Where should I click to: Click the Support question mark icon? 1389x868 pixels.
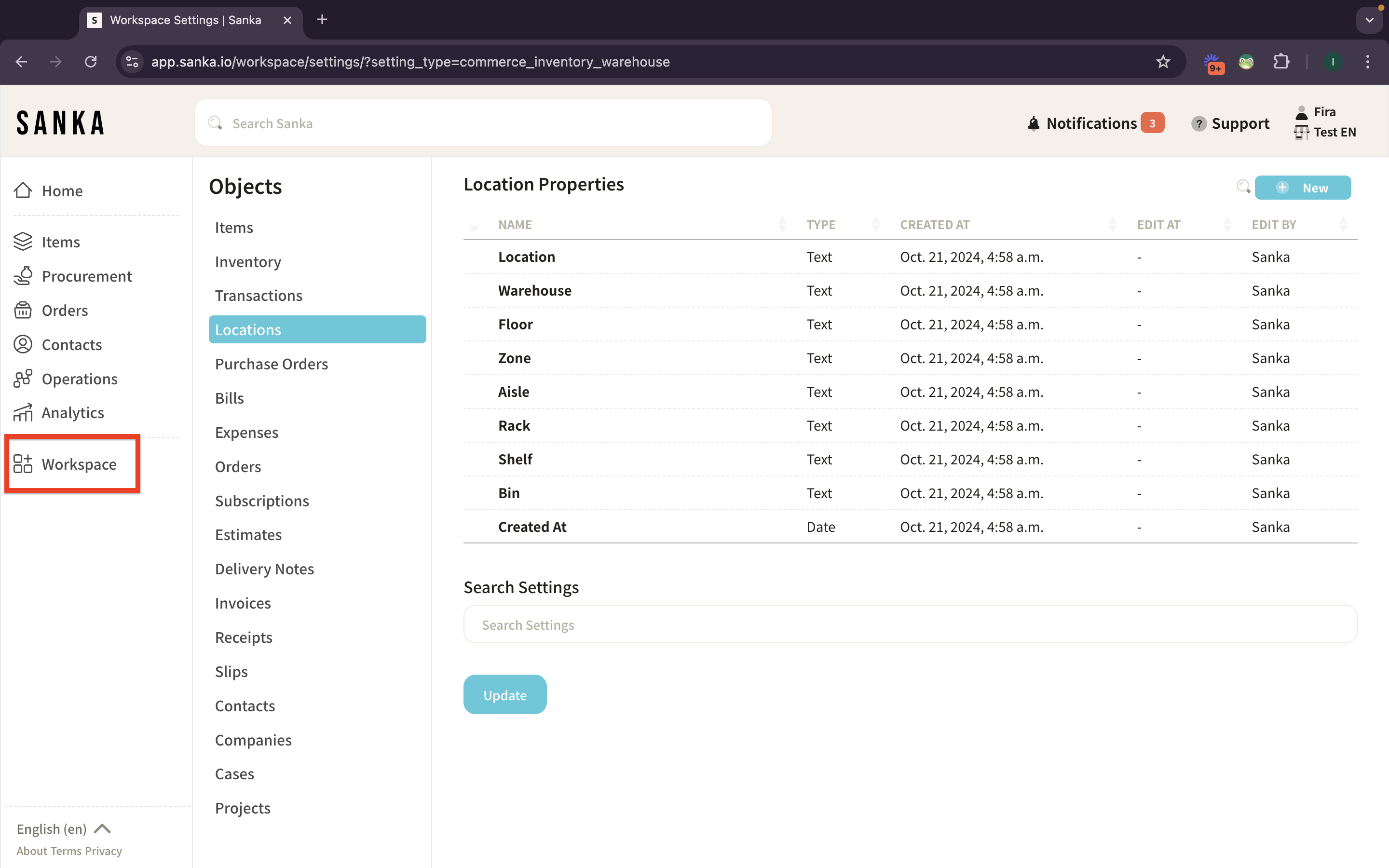click(x=1198, y=123)
